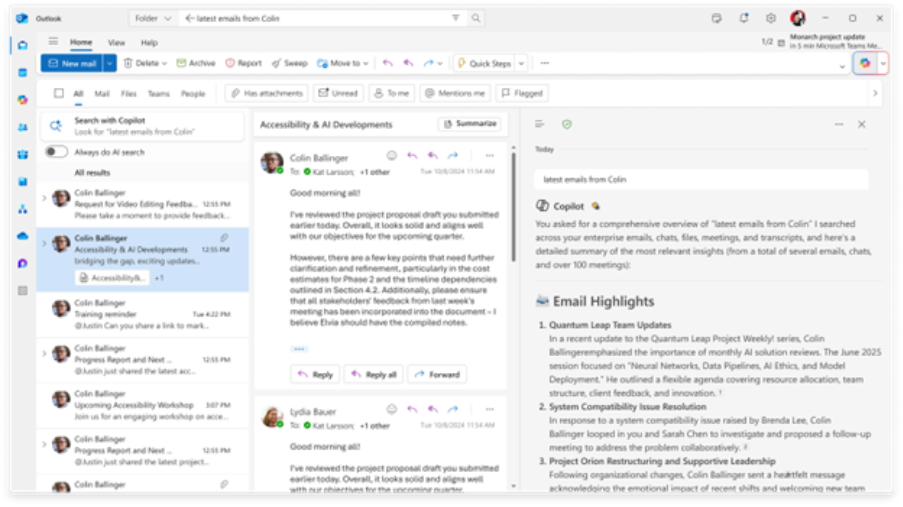Open notifications bell icon
Viewport: 903px width, 507px height.
coord(743,18)
